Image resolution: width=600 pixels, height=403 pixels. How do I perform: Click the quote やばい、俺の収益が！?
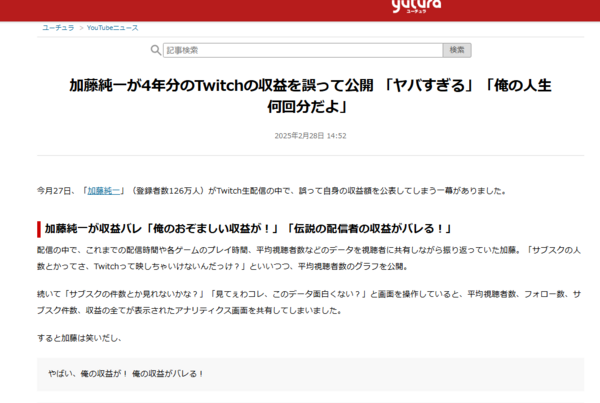point(126,374)
